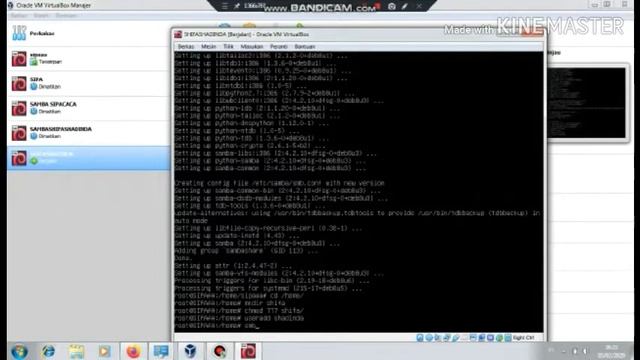Click the USB devices status icon

click(x=456, y=338)
